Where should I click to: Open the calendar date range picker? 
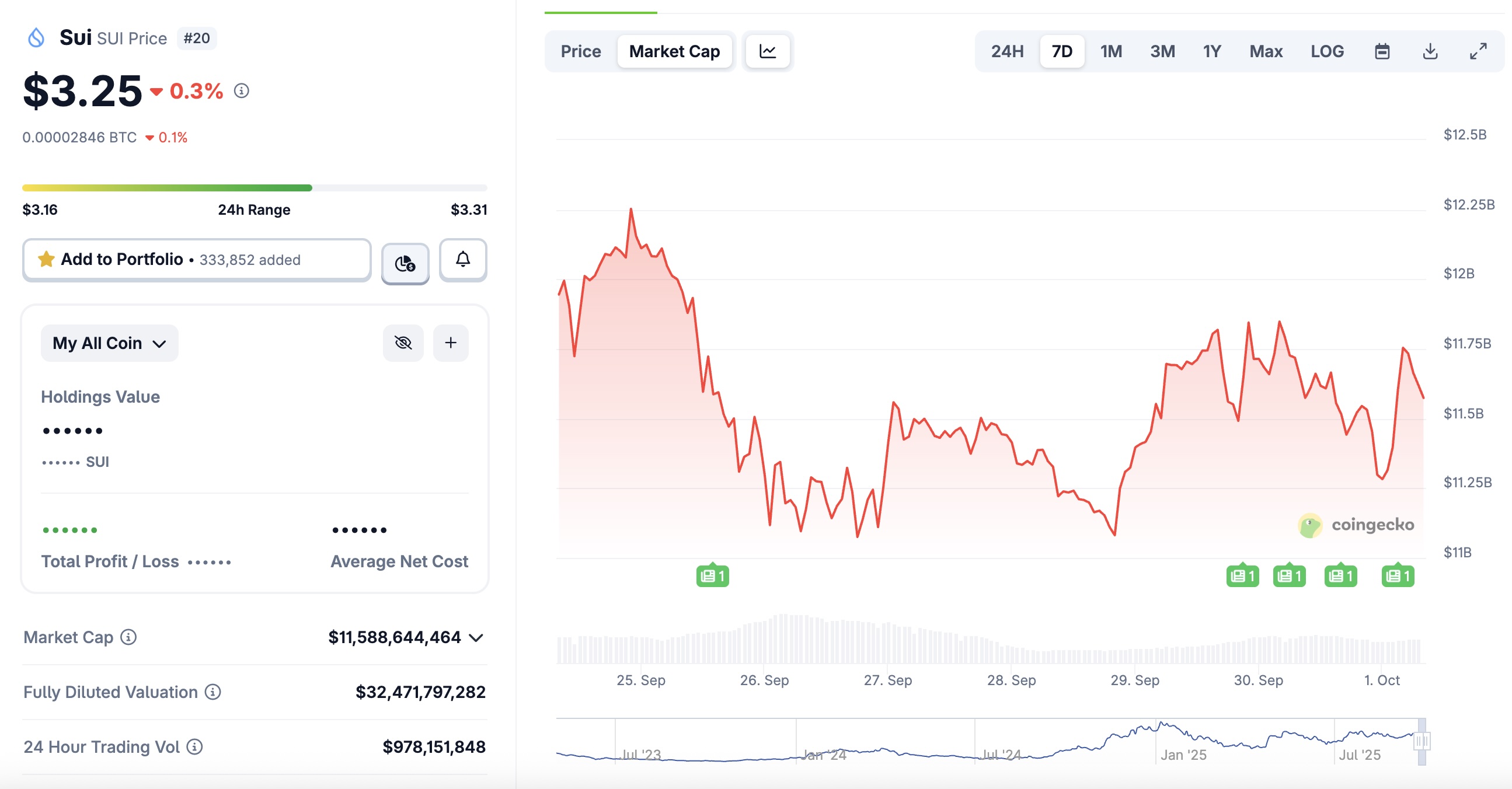[x=1382, y=51]
